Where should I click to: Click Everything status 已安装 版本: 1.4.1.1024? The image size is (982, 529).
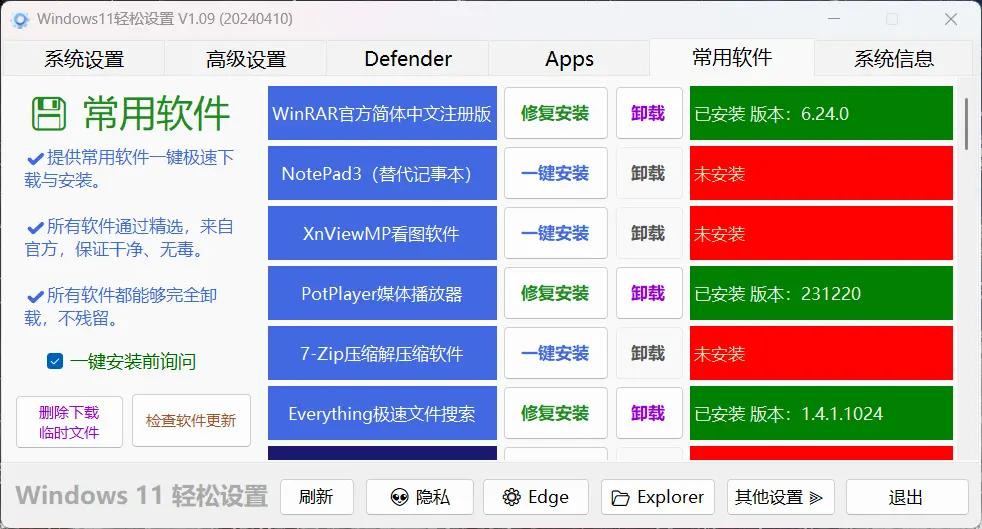pyautogui.click(x=821, y=414)
